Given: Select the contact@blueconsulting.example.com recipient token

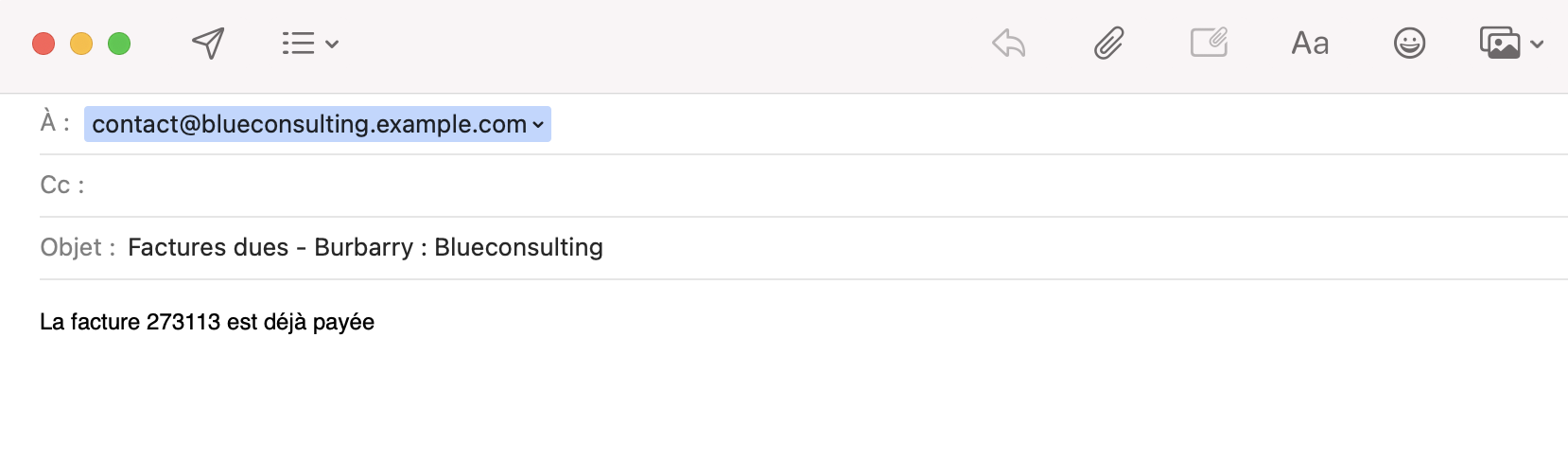Looking at the screenshot, I should pos(317,124).
